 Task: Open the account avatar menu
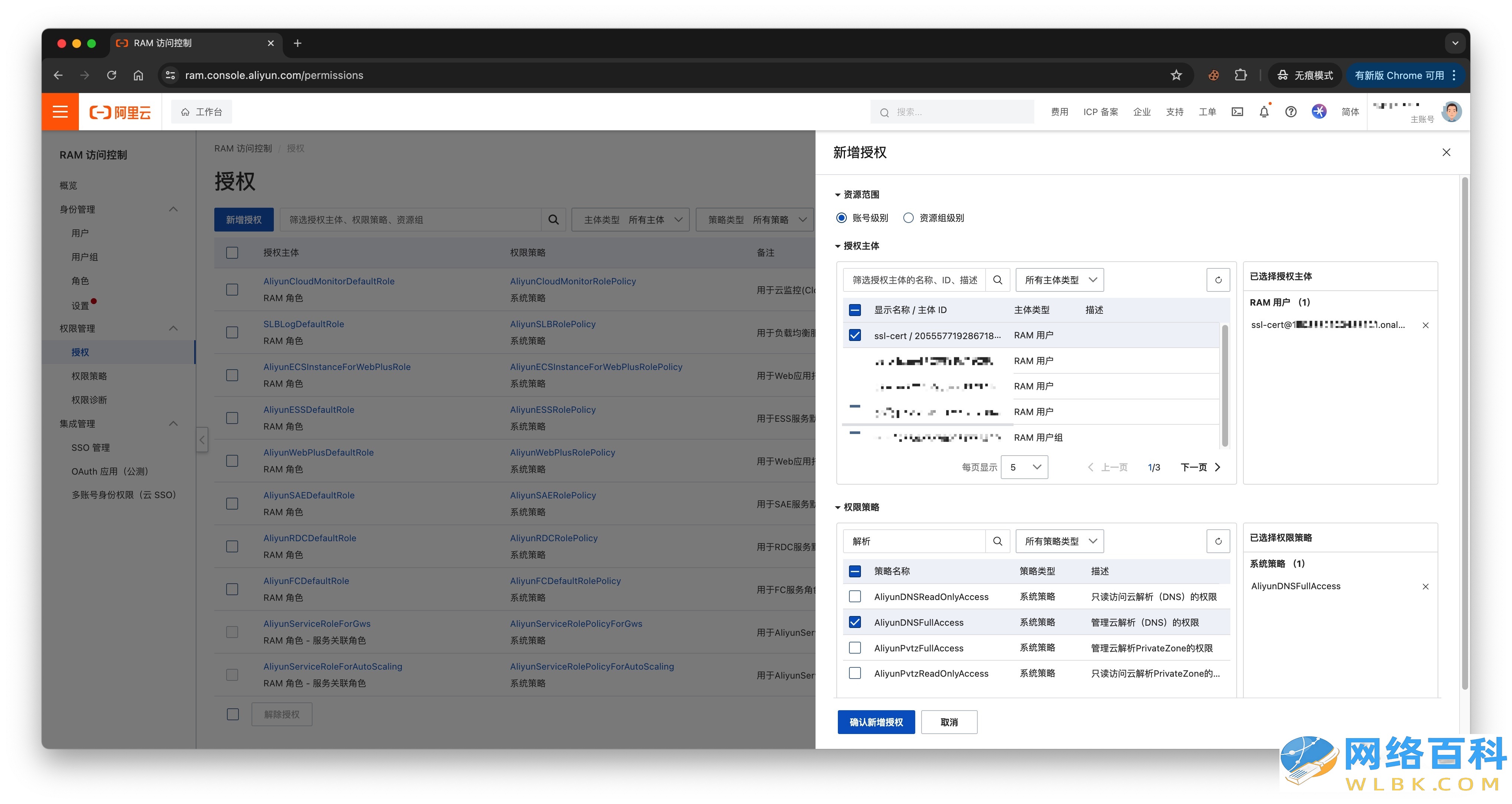pyautogui.click(x=1452, y=112)
